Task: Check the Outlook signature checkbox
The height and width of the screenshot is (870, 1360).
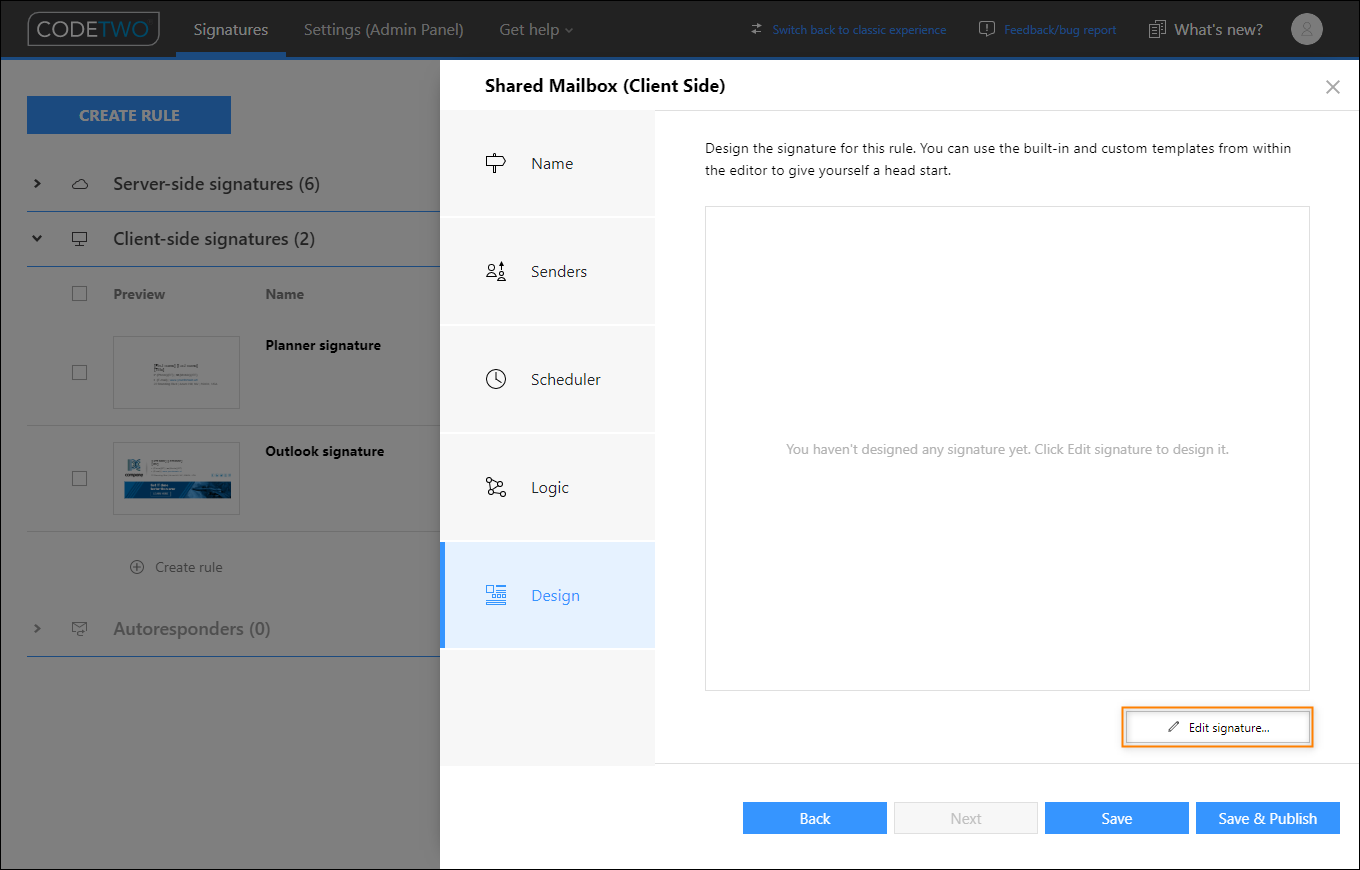Action: 80,478
